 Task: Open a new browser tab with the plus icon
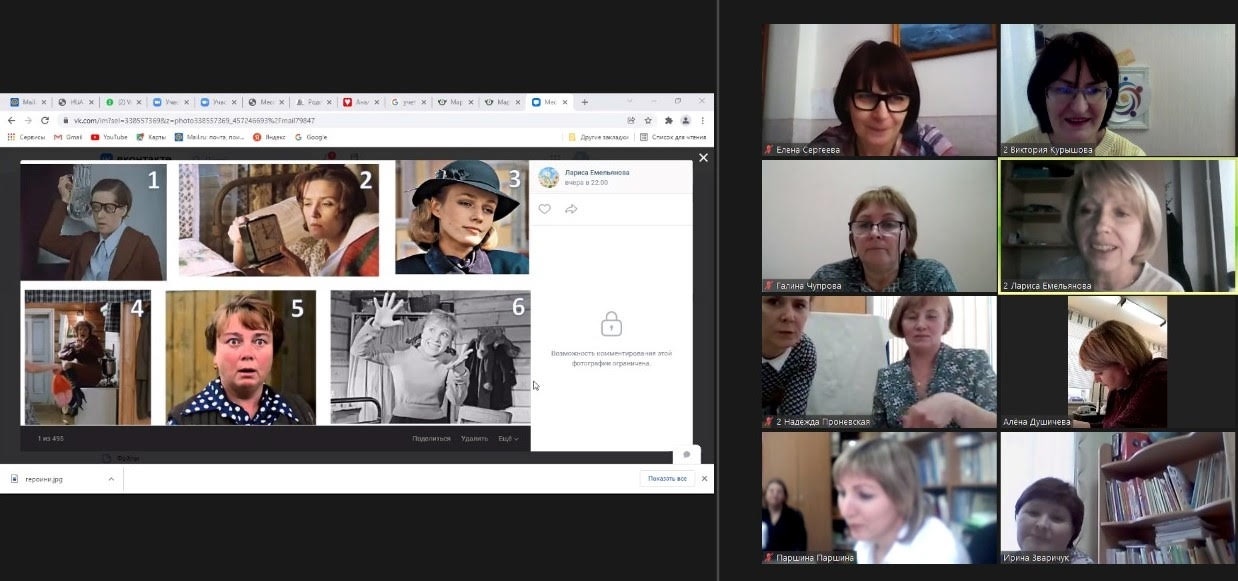click(x=585, y=102)
